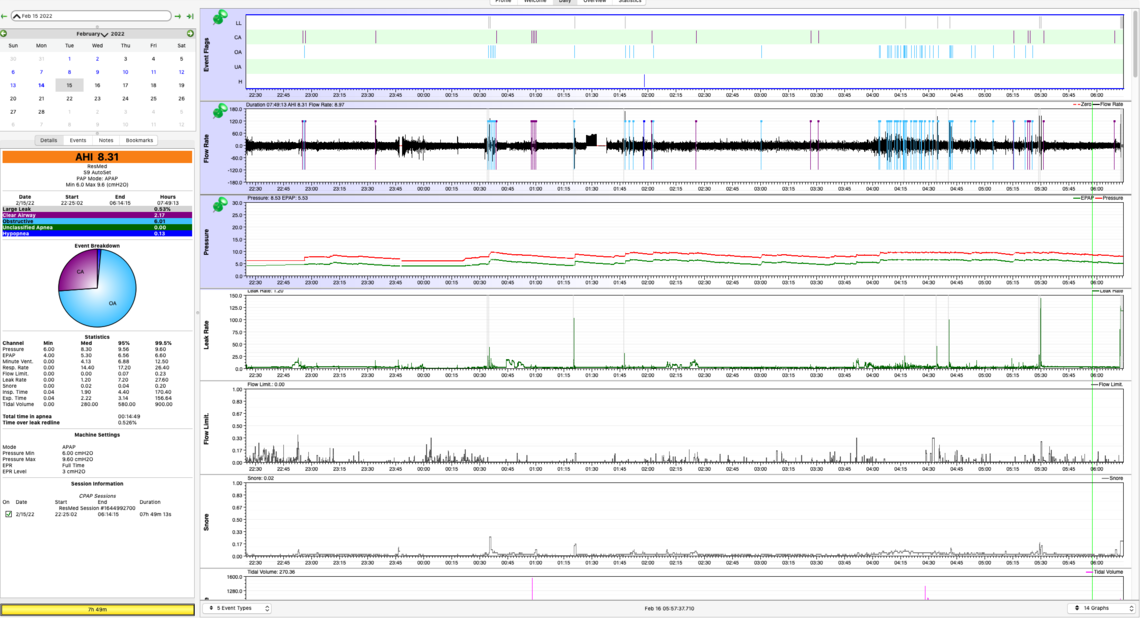
Task: Click the Event Breakdown chart title
Action: (x=97, y=246)
